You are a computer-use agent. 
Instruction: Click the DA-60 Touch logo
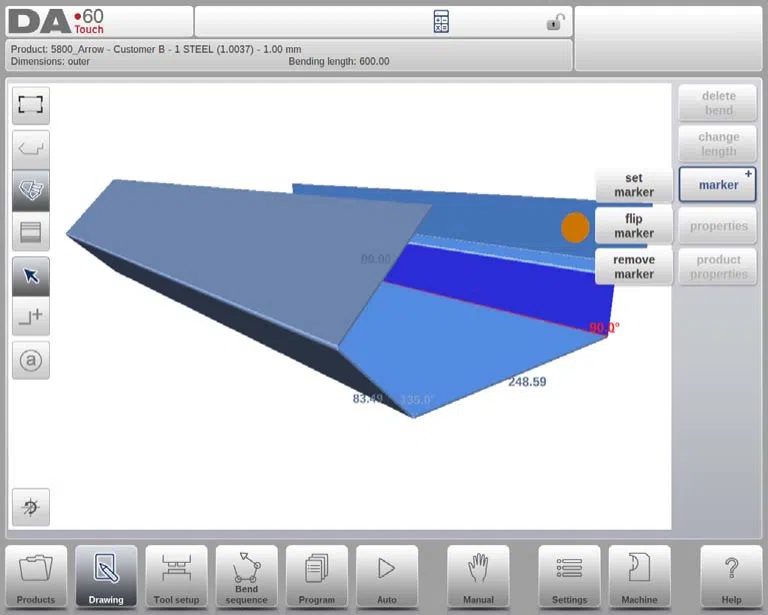(56, 22)
